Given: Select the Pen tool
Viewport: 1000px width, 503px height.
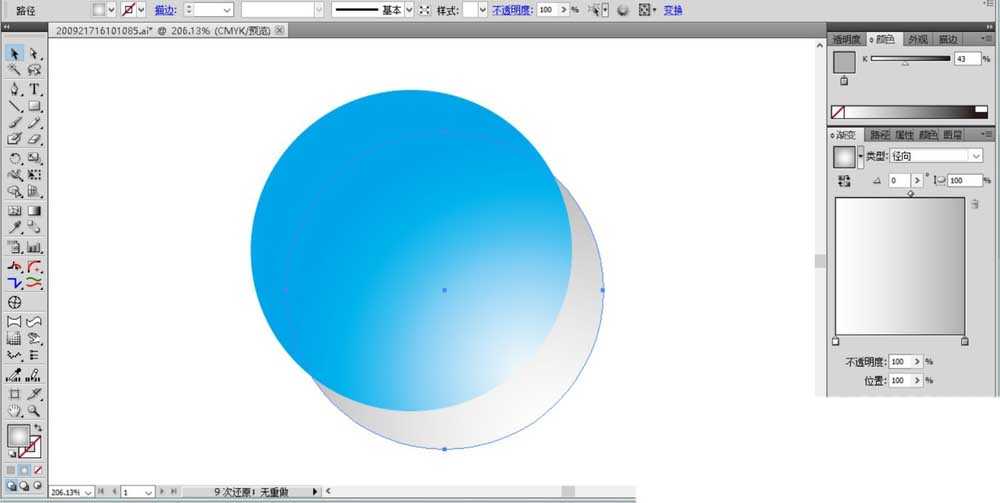Looking at the screenshot, I should [x=15, y=89].
